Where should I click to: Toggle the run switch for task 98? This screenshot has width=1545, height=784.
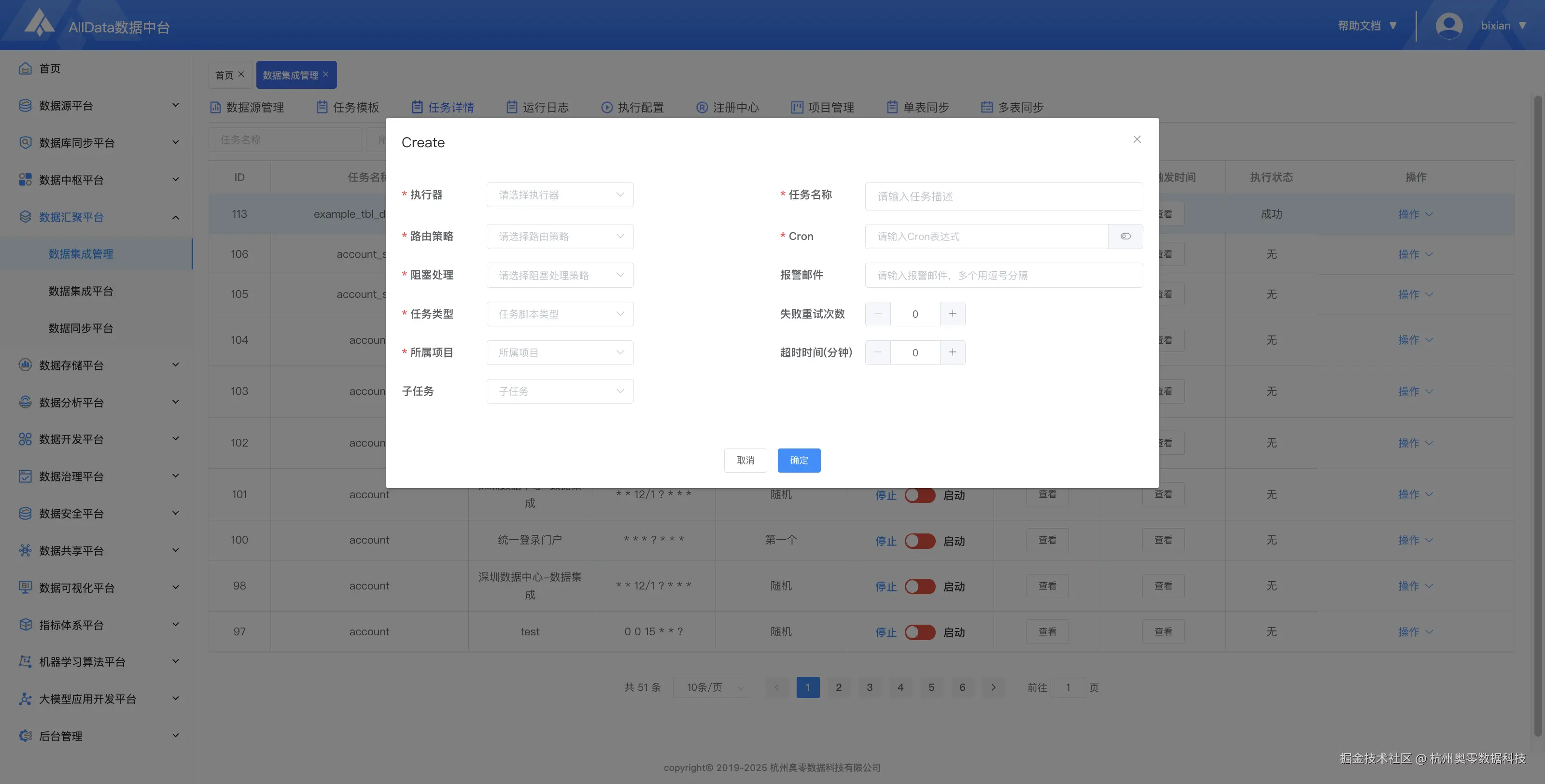click(919, 587)
